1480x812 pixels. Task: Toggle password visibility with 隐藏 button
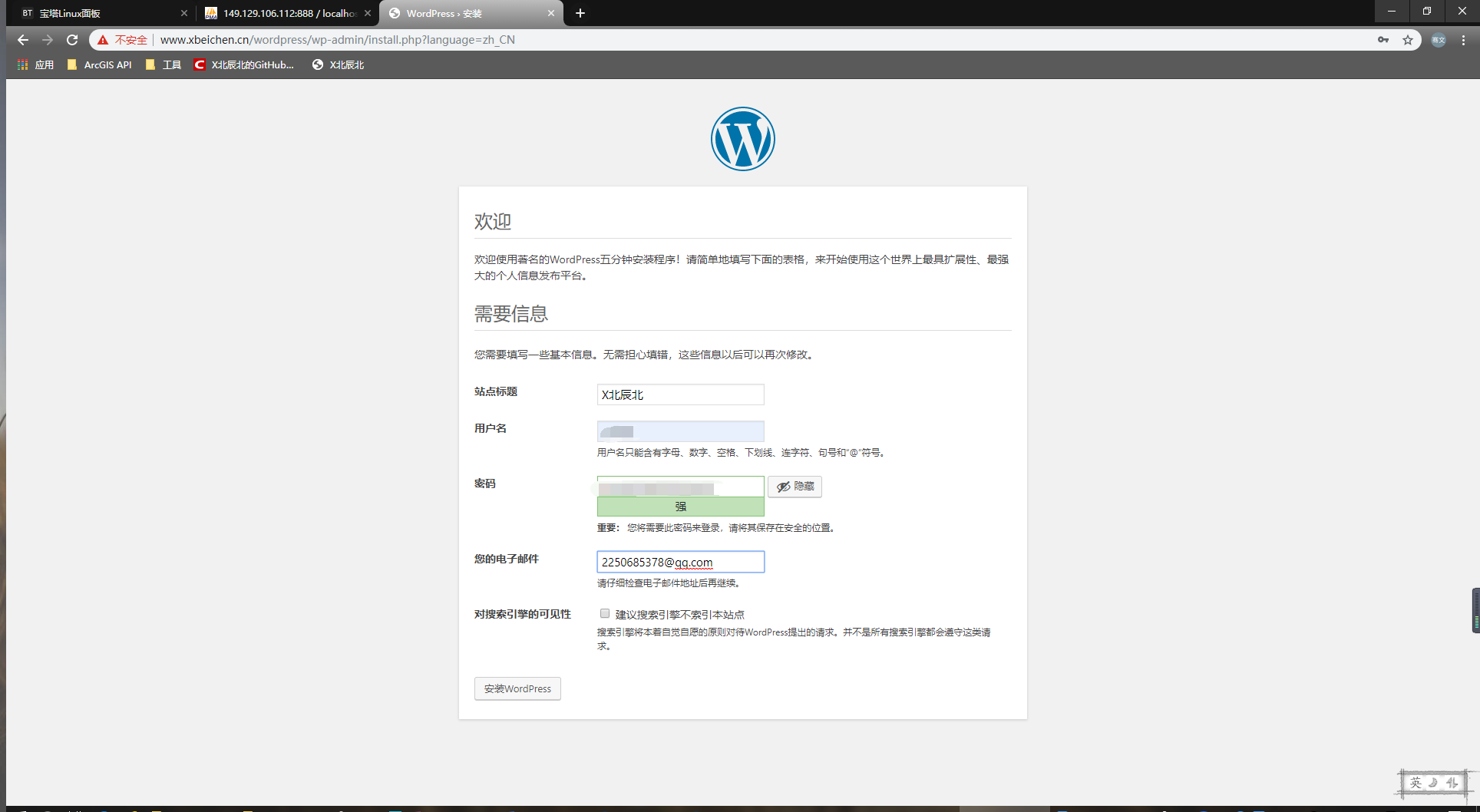coord(795,487)
